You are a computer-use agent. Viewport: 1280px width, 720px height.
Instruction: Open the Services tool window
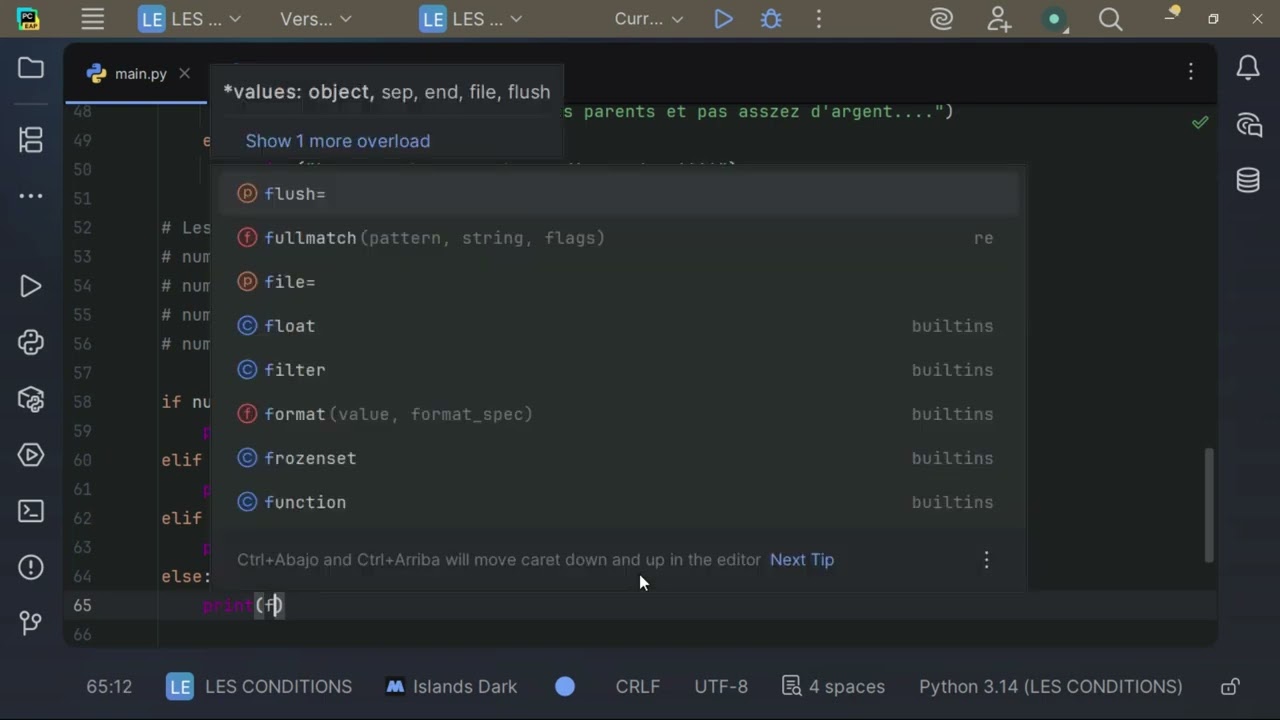(x=31, y=455)
